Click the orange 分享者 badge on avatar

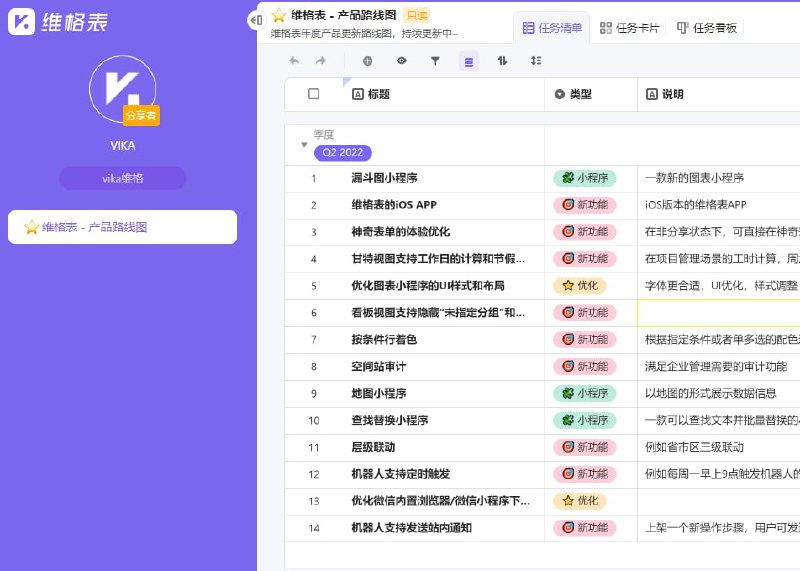[x=141, y=115]
